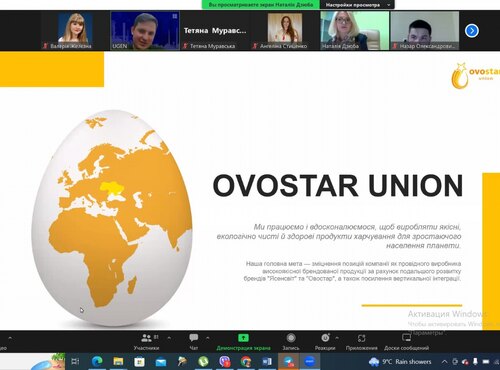Open File Explorer from the taskbar
Viewport: 500px width, 370px height.
point(118,362)
